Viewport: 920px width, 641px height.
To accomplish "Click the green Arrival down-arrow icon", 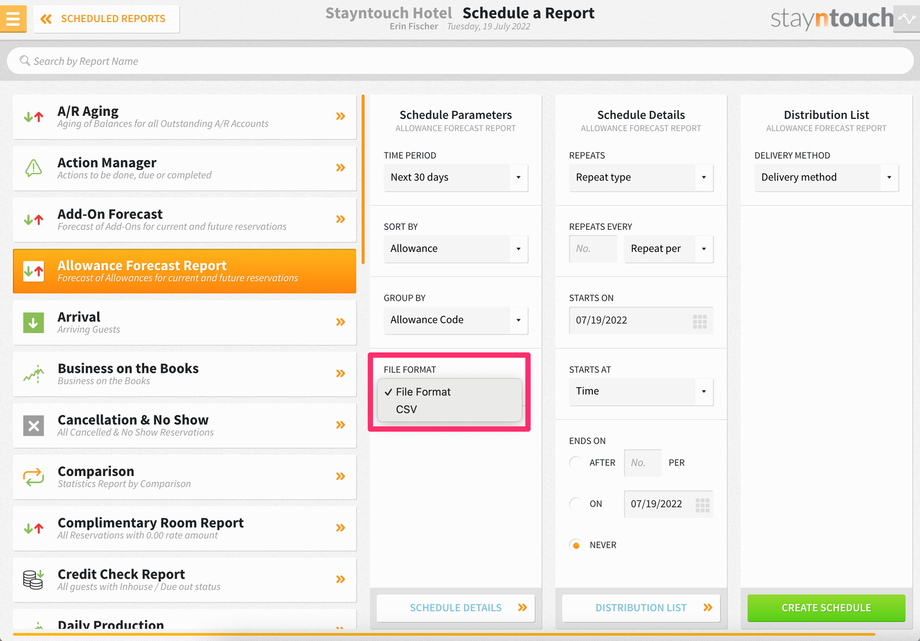I will (x=33, y=322).
